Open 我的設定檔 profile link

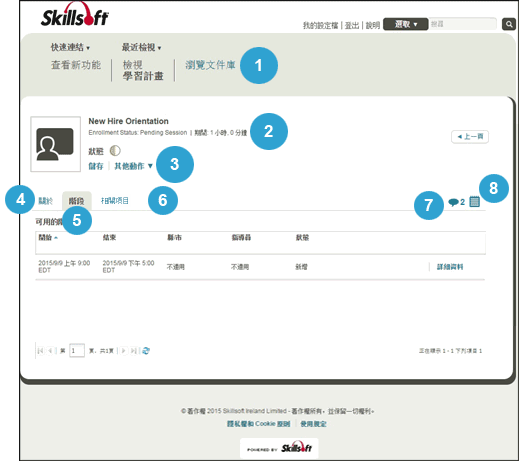[320, 25]
